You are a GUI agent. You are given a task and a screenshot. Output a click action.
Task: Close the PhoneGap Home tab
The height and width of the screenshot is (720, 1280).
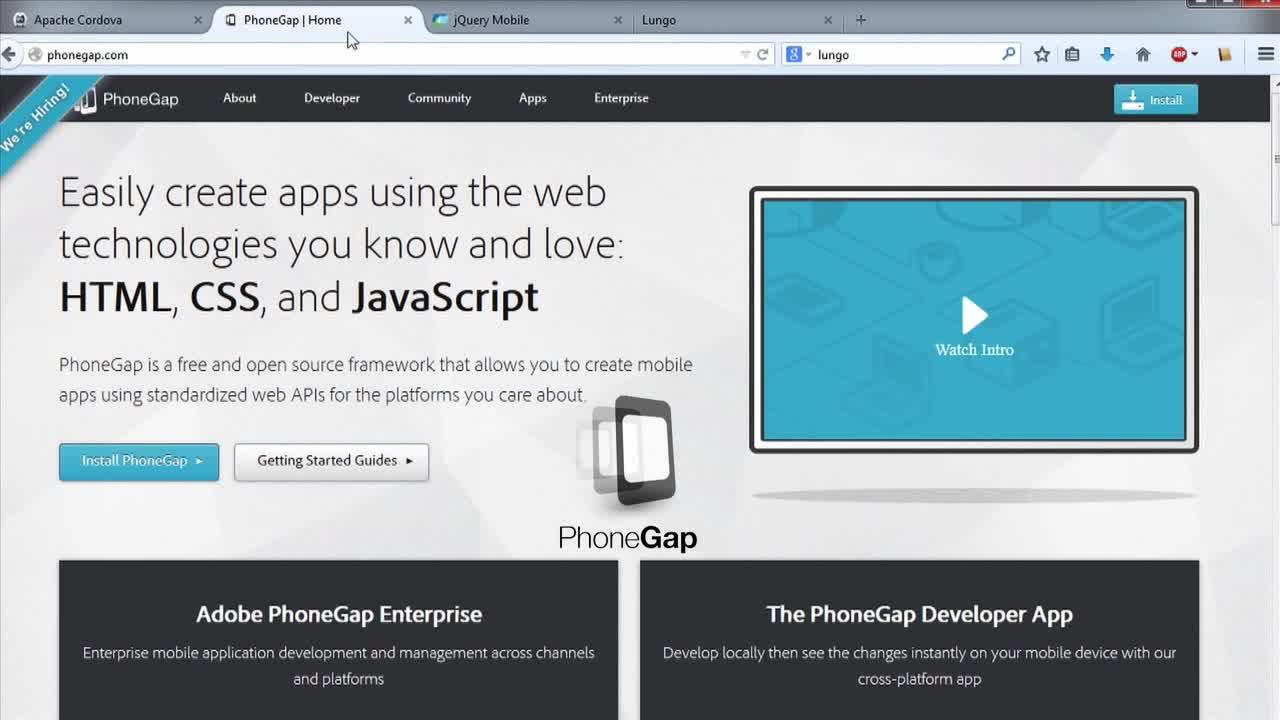click(x=408, y=20)
